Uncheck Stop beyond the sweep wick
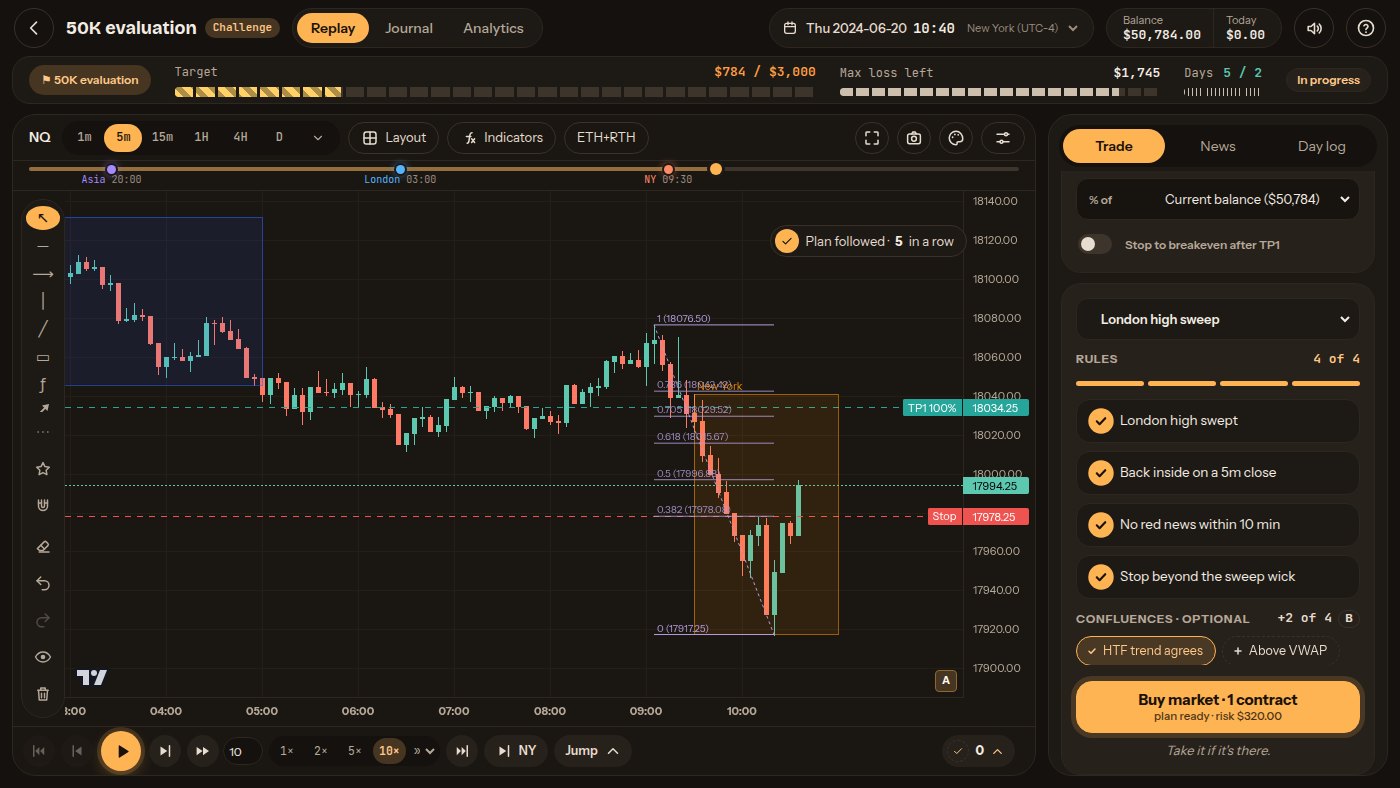This screenshot has height=788, width=1400. click(1218, 577)
